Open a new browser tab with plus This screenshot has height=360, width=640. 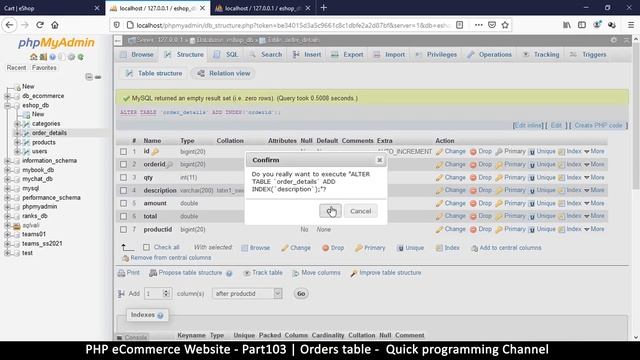[324, 8]
